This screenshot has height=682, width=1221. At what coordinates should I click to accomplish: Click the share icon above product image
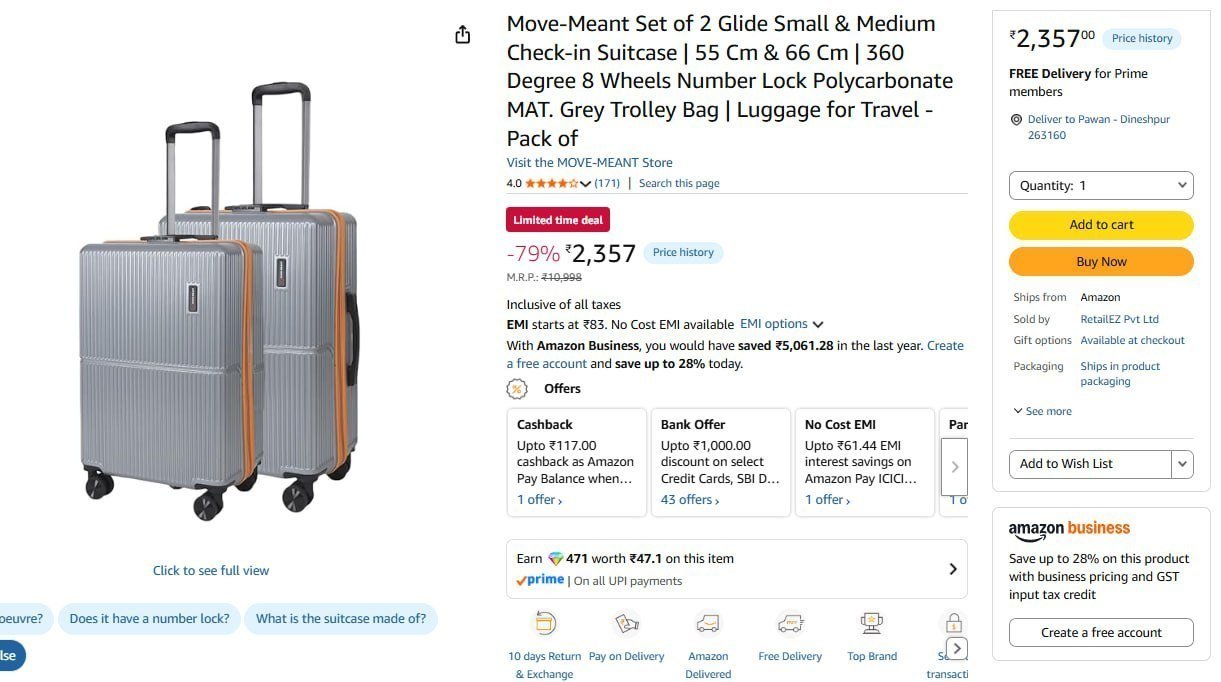pyautogui.click(x=462, y=35)
